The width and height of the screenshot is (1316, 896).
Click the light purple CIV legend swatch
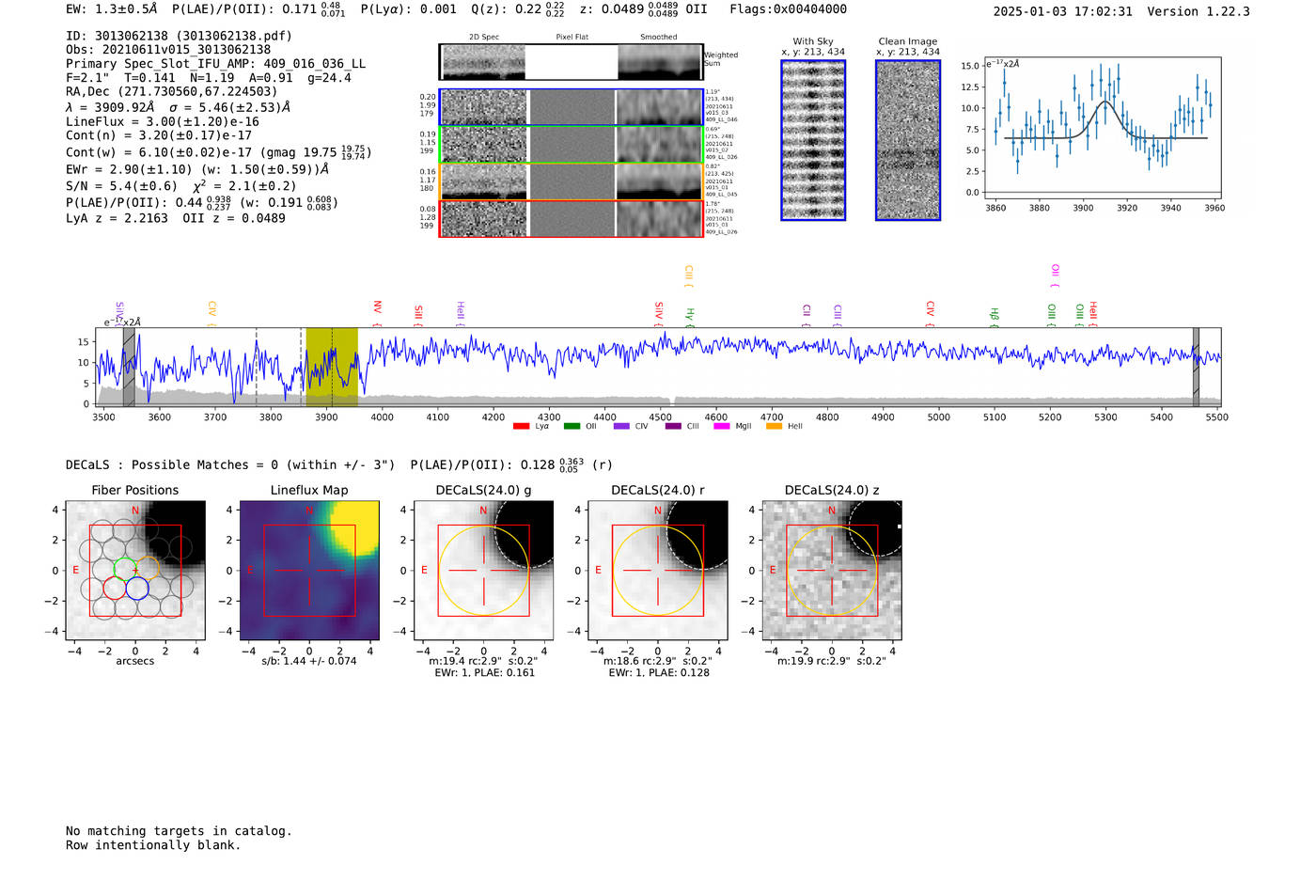621,427
